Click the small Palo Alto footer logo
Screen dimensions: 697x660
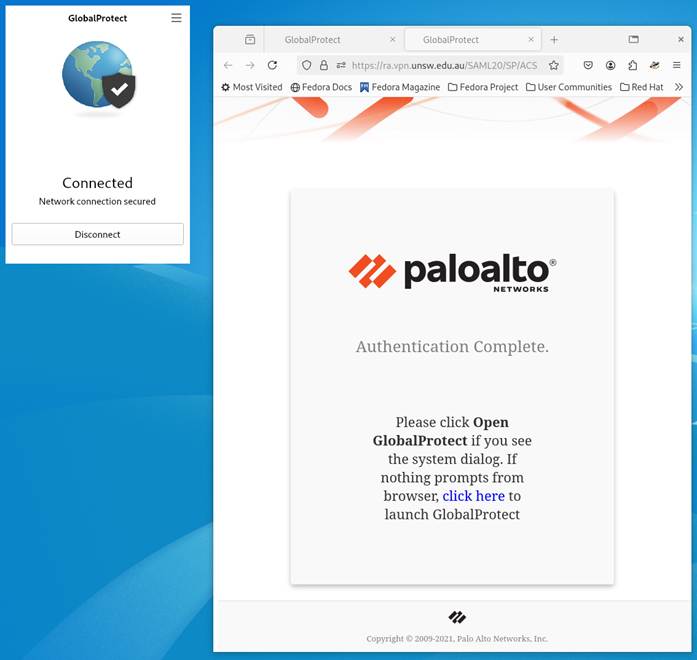click(457, 617)
